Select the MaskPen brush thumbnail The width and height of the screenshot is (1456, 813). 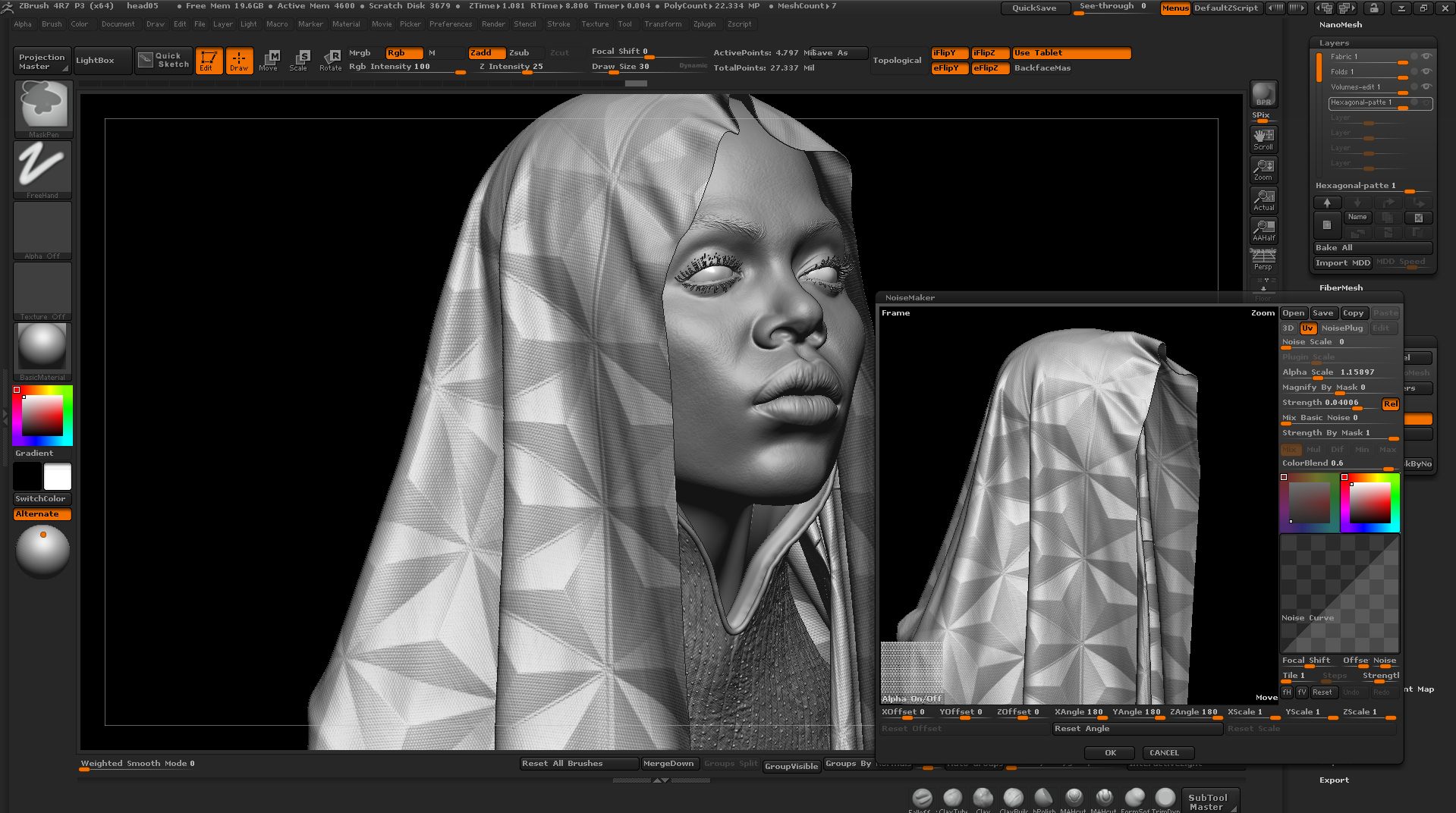coord(42,108)
